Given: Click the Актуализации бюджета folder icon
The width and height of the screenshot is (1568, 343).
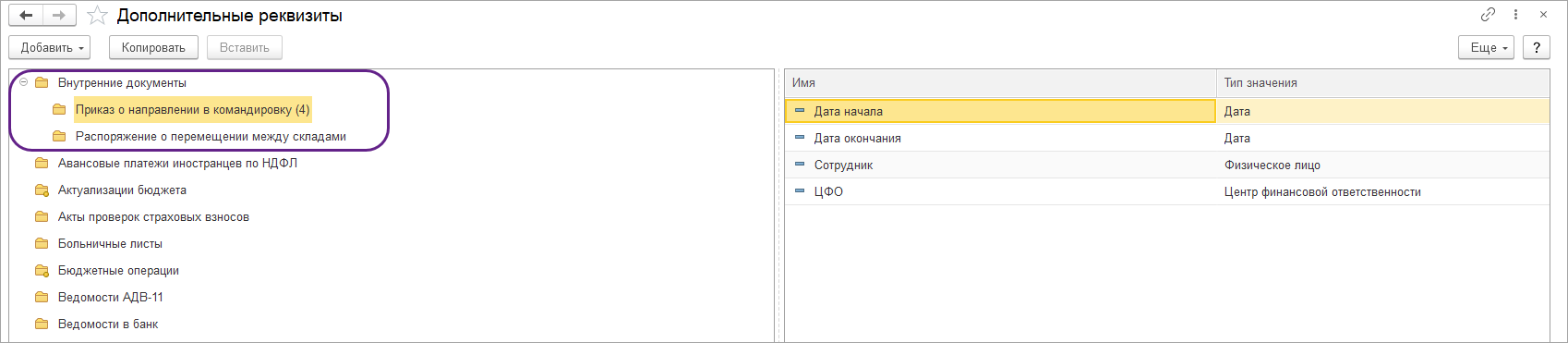Looking at the screenshot, I should (x=42, y=190).
